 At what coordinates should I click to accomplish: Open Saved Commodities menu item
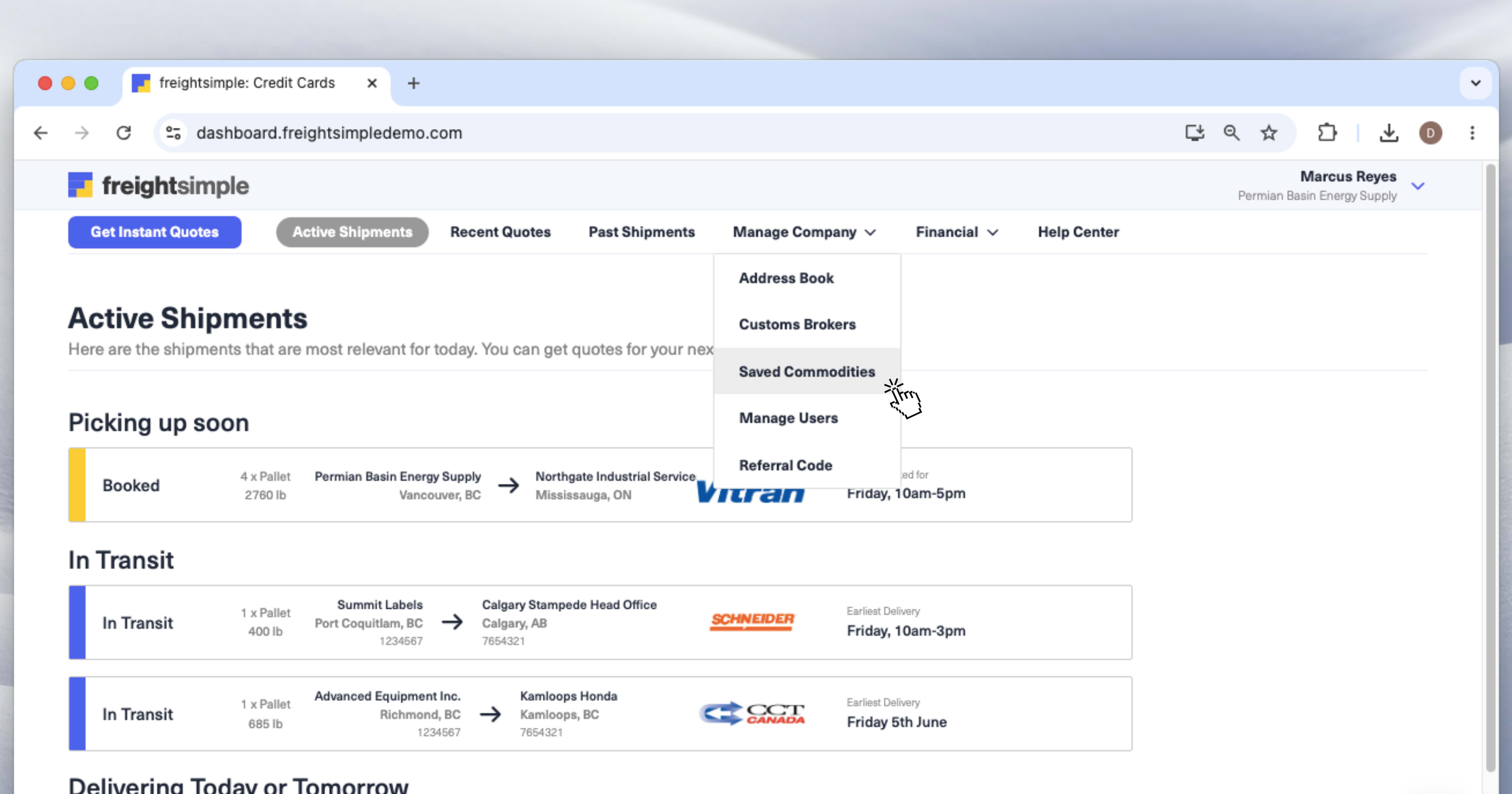(807, 371)
